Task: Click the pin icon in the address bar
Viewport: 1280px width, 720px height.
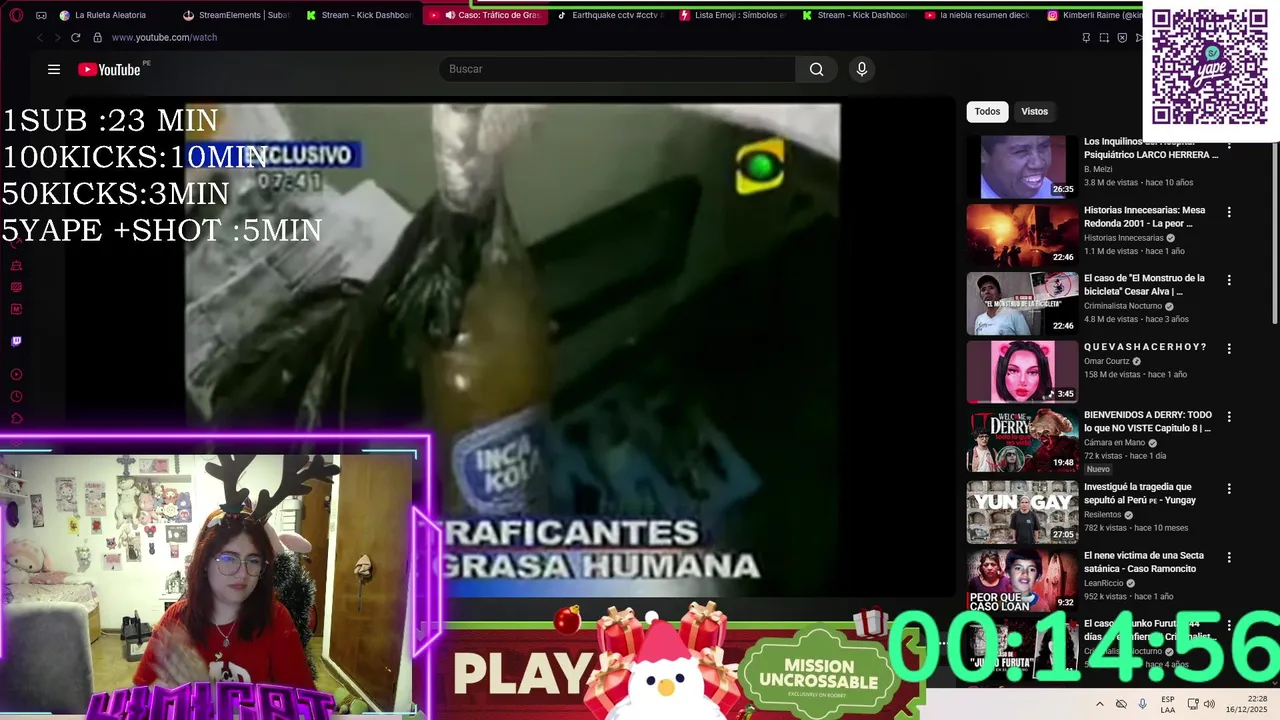Action: tap(1086, 37)
